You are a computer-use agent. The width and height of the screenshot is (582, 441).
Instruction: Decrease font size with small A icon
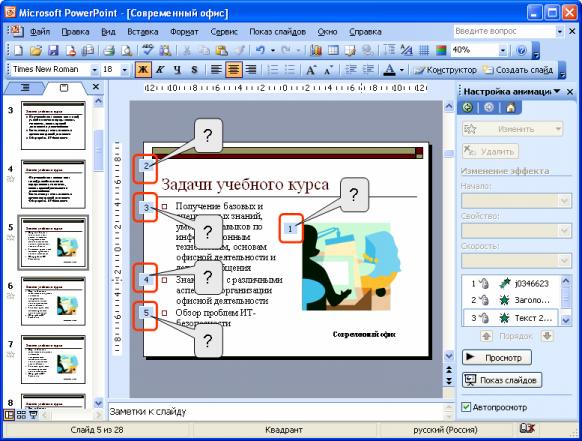pyautogui.click(x=328, y=69)
